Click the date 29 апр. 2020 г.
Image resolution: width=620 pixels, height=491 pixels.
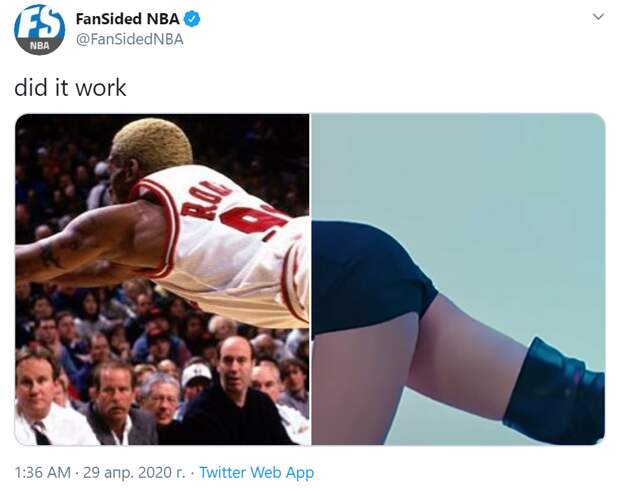point(134,472)
